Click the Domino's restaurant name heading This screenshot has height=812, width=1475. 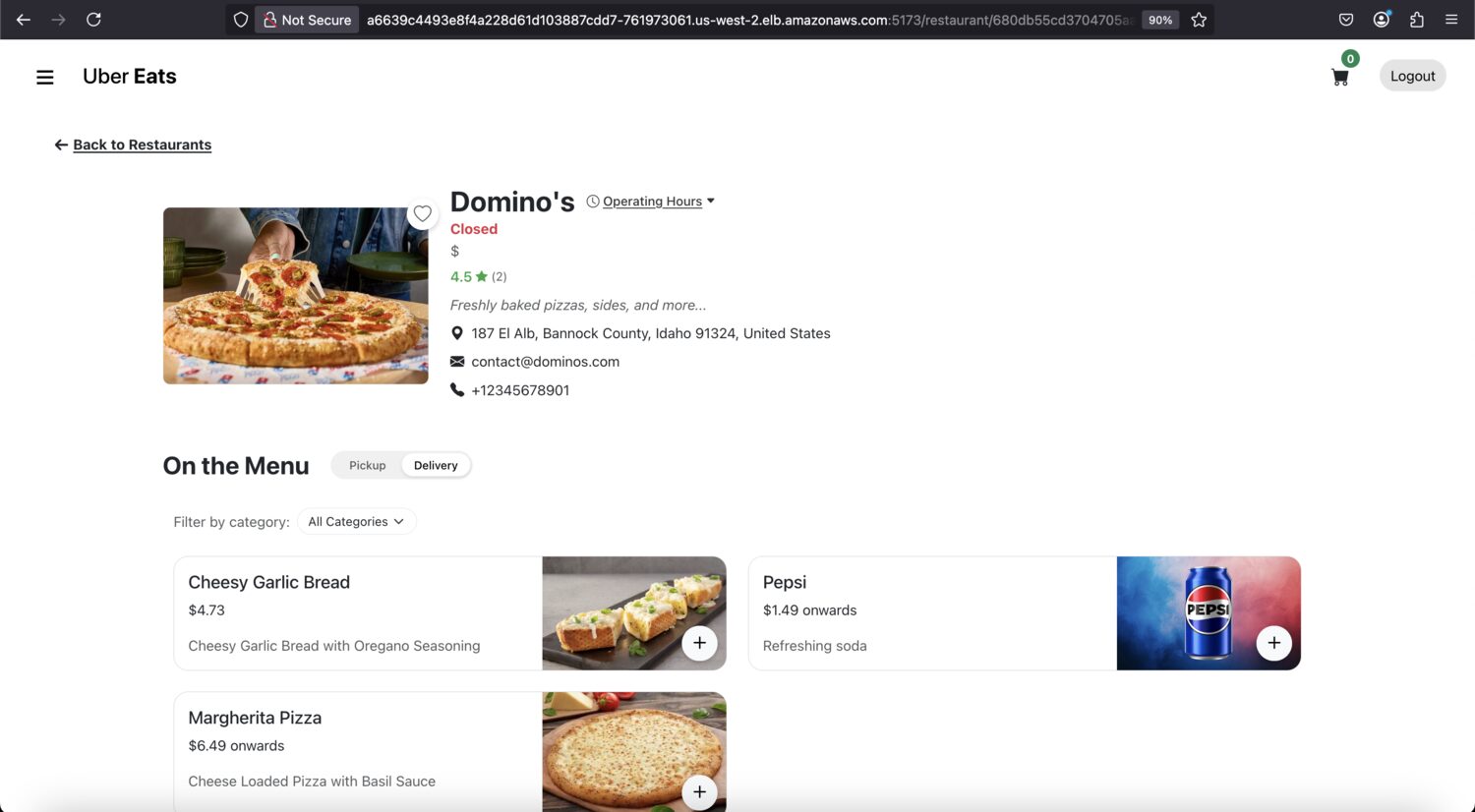pyautogui.click(x=512, y=202)
